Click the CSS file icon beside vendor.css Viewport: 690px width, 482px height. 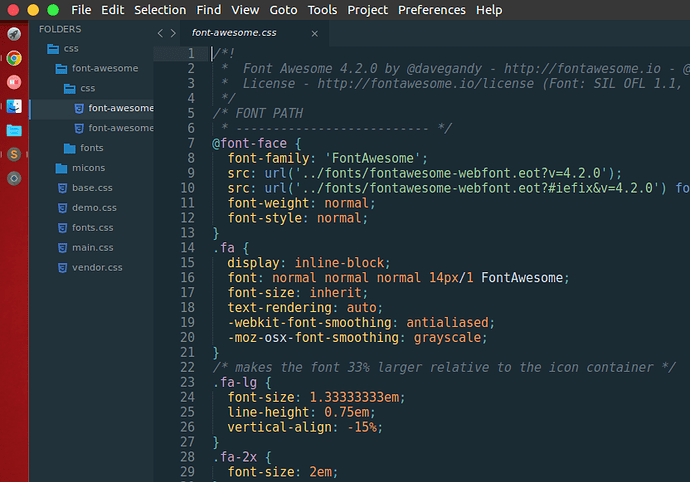pyautogui.click(x=62, y=268)
